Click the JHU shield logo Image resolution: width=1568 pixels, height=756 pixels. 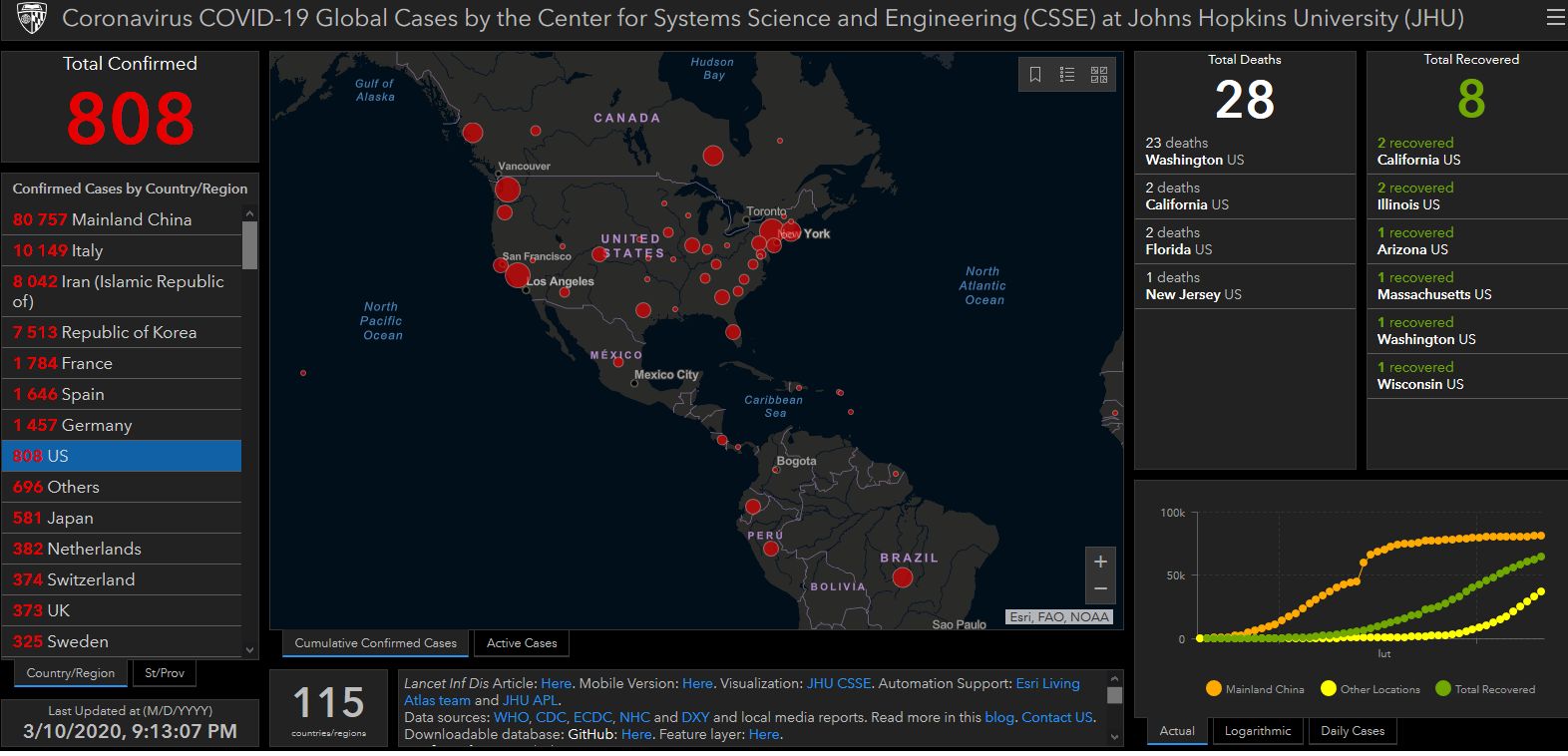32,18
